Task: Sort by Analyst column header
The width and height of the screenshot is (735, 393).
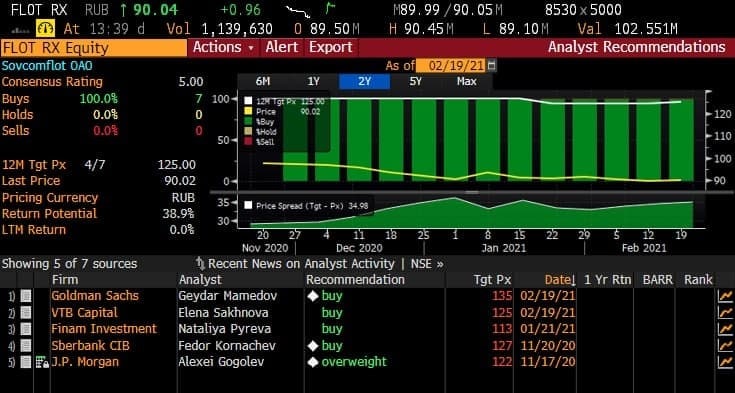Action: click(x=200, y=280)
